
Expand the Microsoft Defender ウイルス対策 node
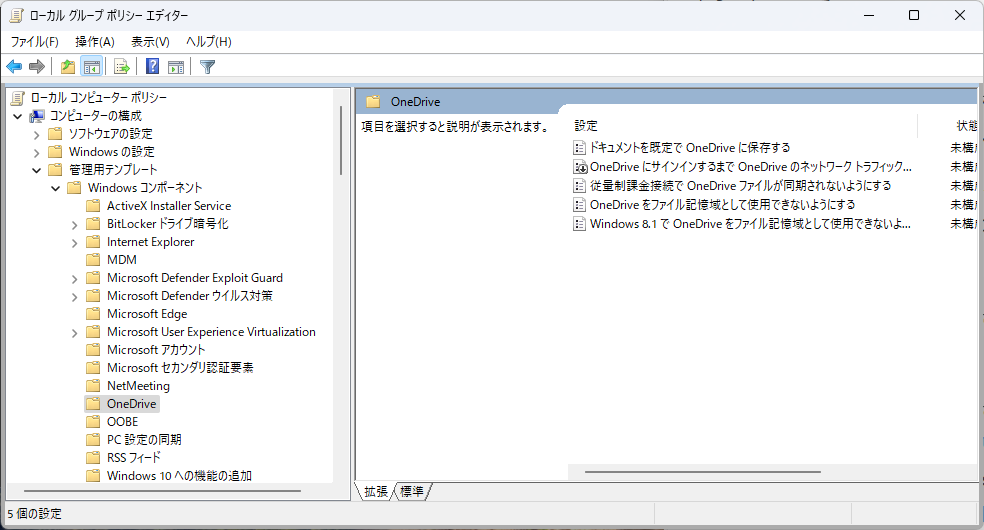[x=75, y=297]
